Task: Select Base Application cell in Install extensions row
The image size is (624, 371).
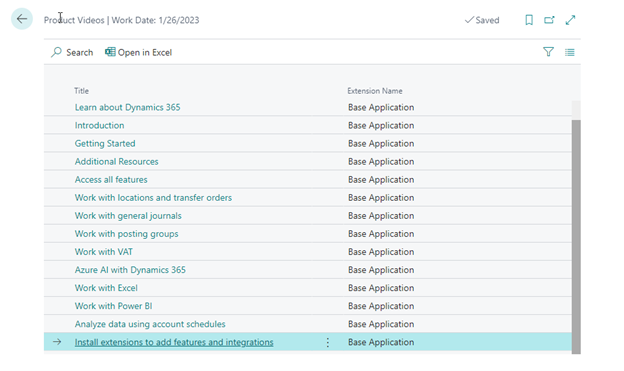Action: tap(381, 342)
